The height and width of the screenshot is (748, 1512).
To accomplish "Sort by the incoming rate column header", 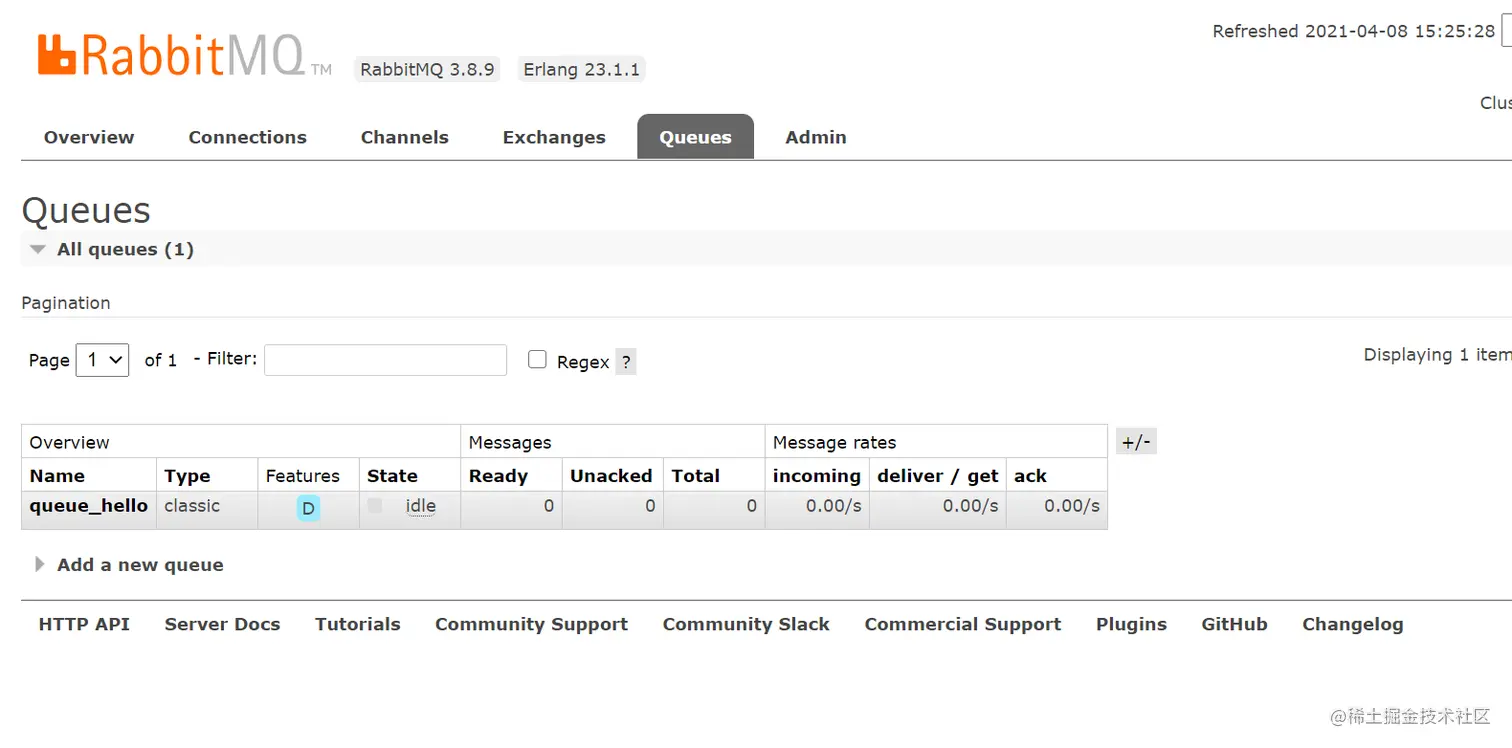I will pos(817,476).
